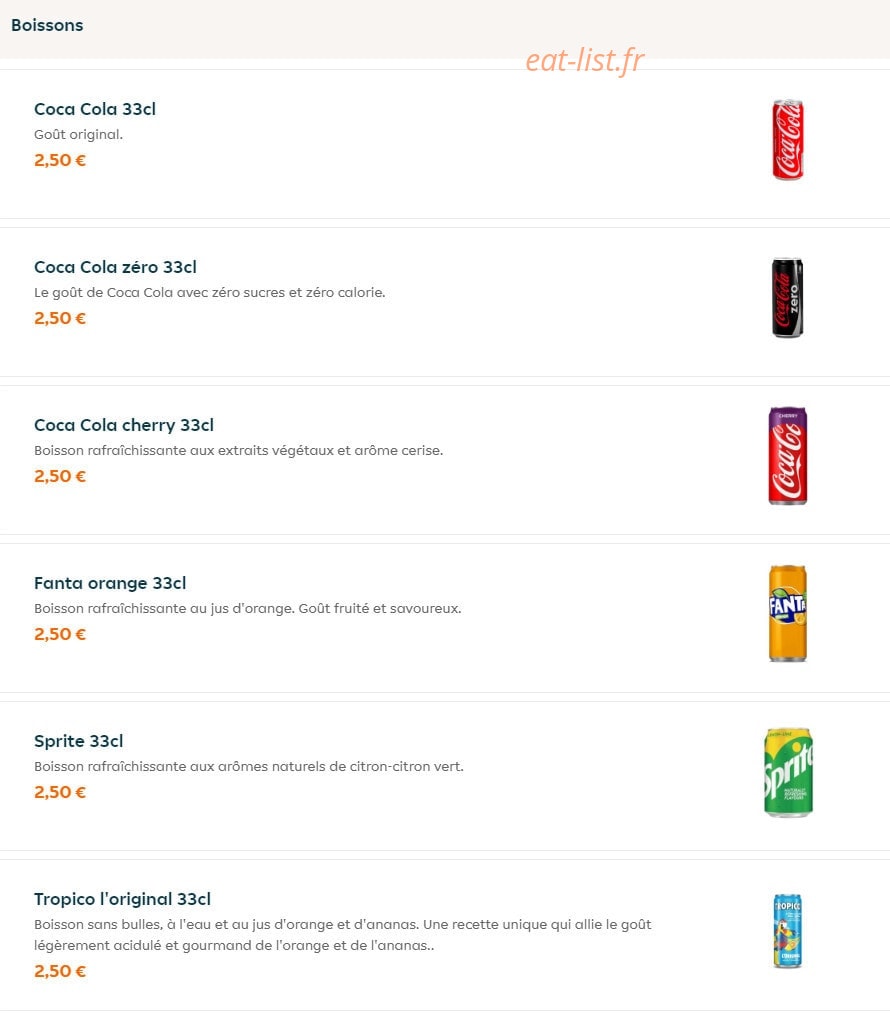This screenshot has height=1015, width=890.
Task: Click the Boissons section header
Action: 47,25
